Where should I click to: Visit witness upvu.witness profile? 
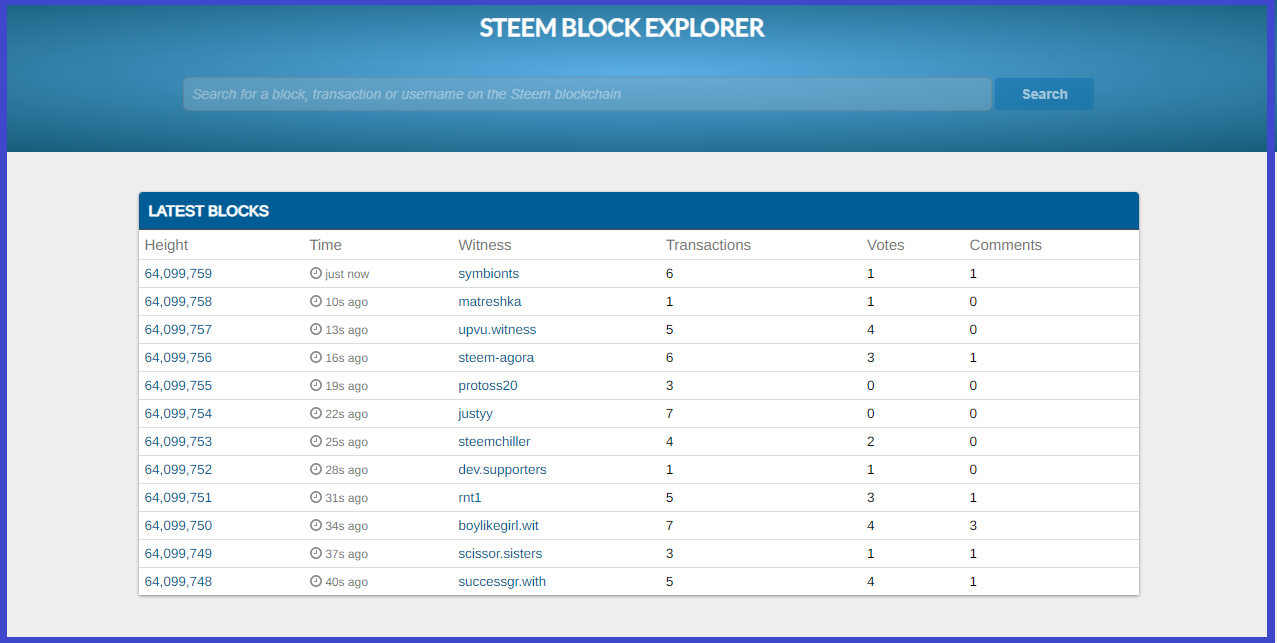(497, 329)
